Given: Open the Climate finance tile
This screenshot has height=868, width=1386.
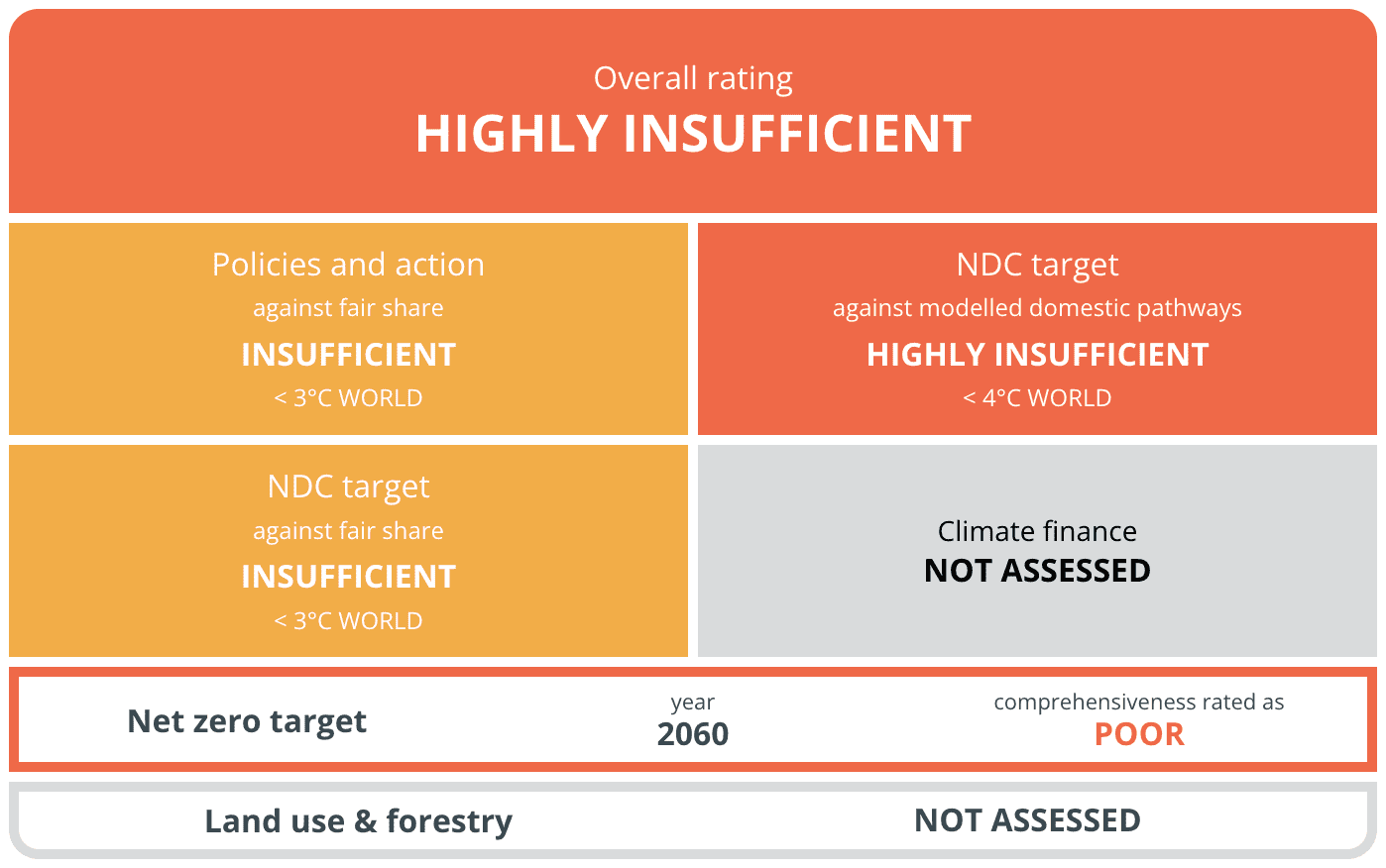Looking at the screenshot, I should [1037, 551].
